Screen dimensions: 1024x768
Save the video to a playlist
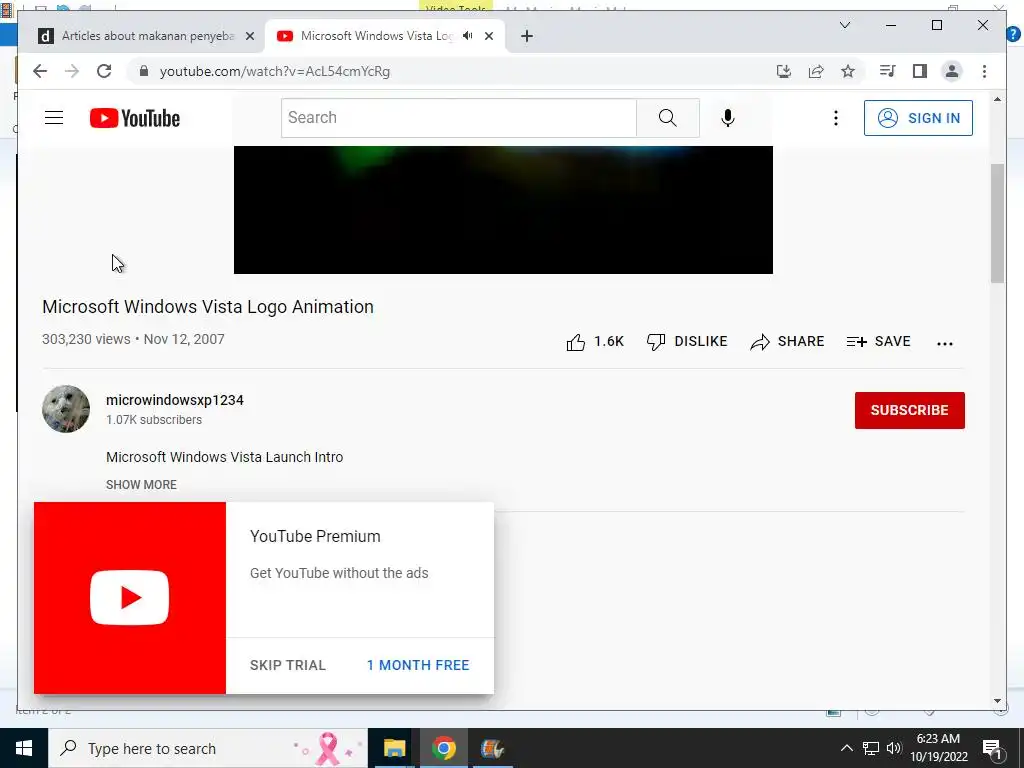pyautogui.click(x=878, y=342)
